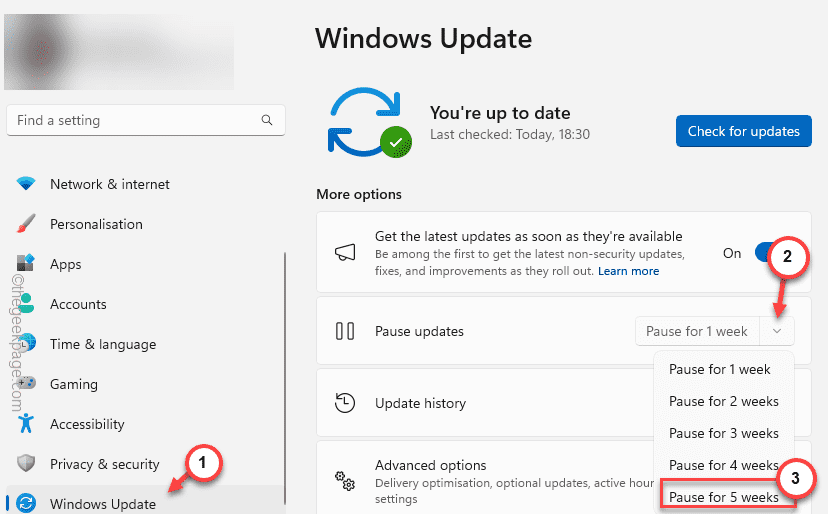Click the sidebar vertical scrollbar
The width and height of the screenshot is (828, 514).
pyautogui.click(x=285, y=378)
